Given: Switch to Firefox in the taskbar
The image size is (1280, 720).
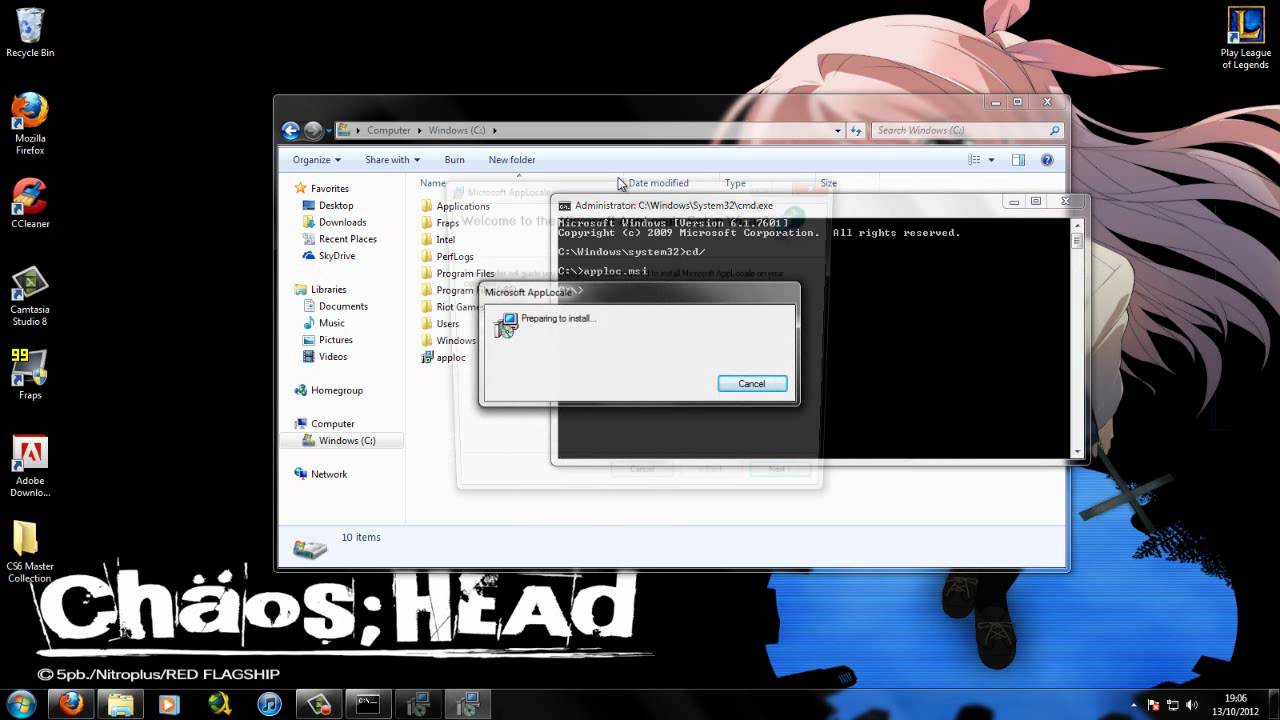Looking at the screenshot, I should tap(71, 704).
